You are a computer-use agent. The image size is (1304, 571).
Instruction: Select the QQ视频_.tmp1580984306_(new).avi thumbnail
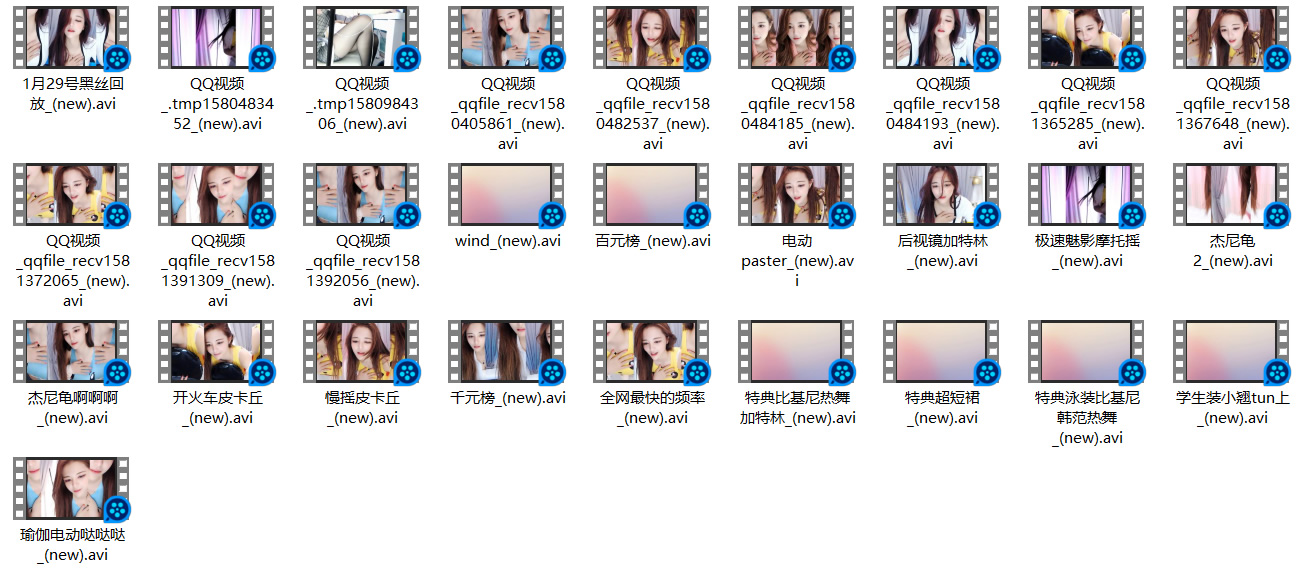(361, 37)
